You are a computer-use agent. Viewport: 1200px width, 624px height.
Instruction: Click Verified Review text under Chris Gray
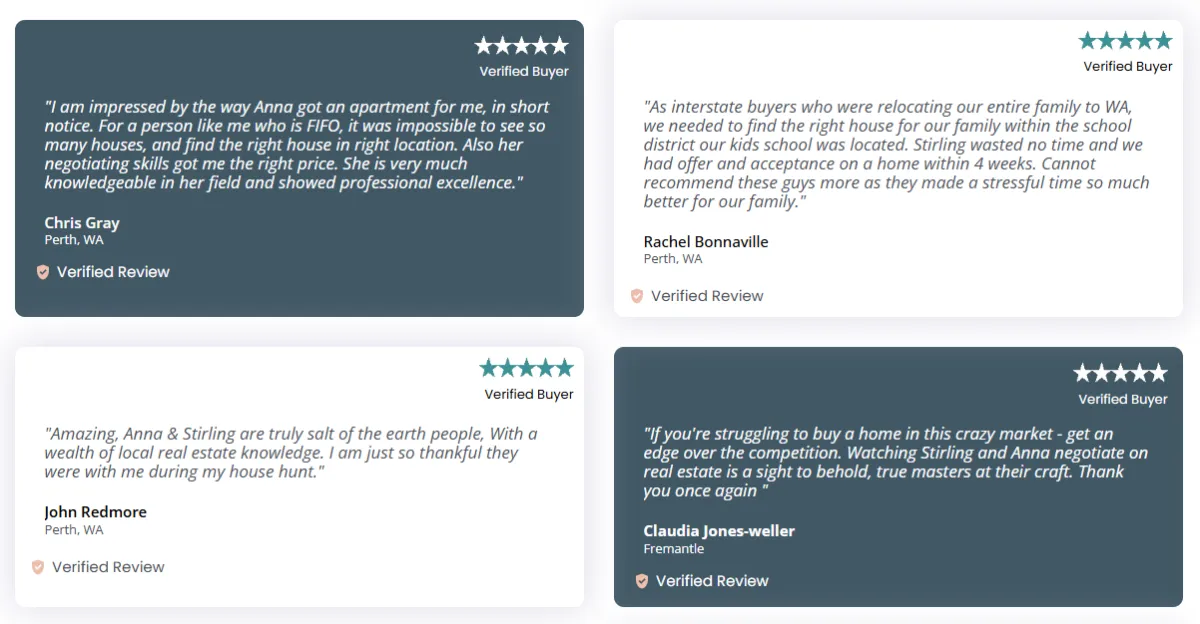(x=113, y=272)
